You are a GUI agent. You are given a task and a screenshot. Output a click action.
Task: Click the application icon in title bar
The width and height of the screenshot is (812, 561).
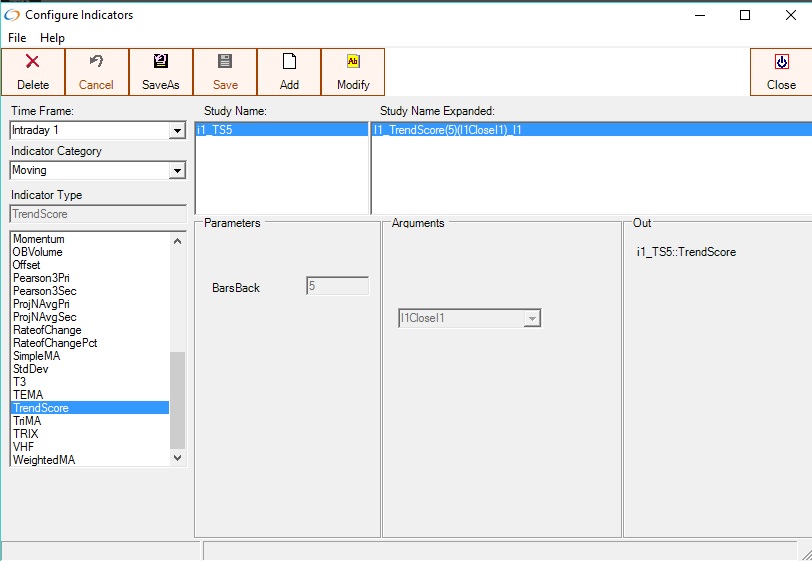point(12,15)
